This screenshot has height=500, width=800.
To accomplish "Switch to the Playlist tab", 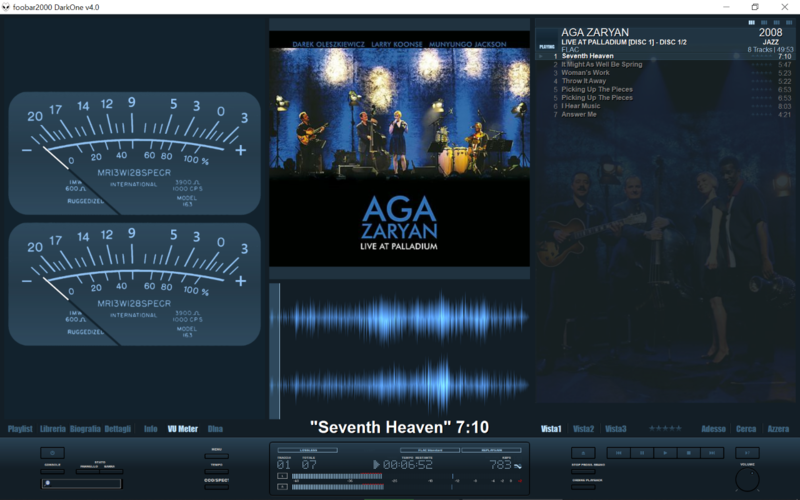I will (20, 429).
